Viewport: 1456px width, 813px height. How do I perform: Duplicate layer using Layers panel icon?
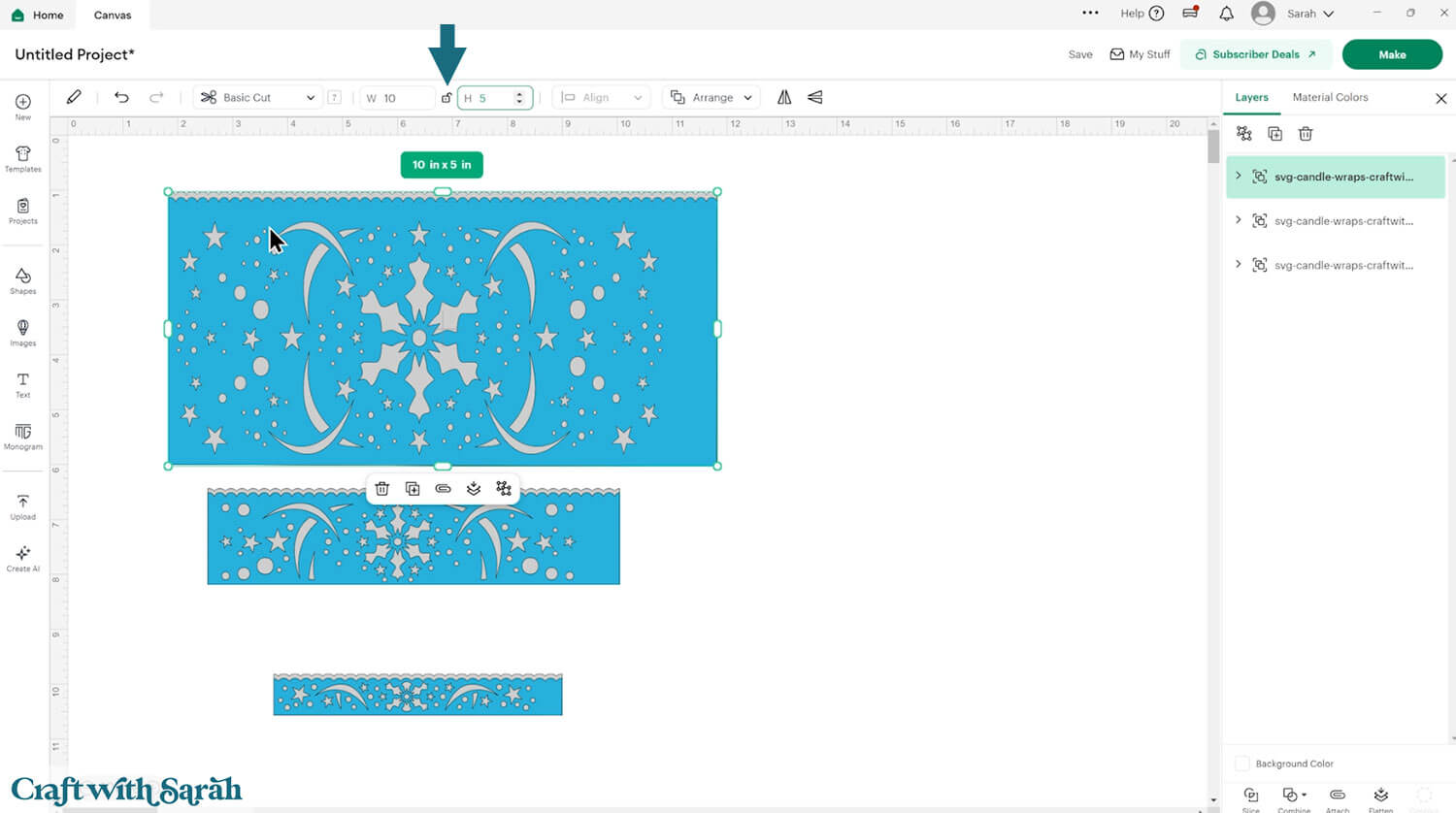point(1275,134)
